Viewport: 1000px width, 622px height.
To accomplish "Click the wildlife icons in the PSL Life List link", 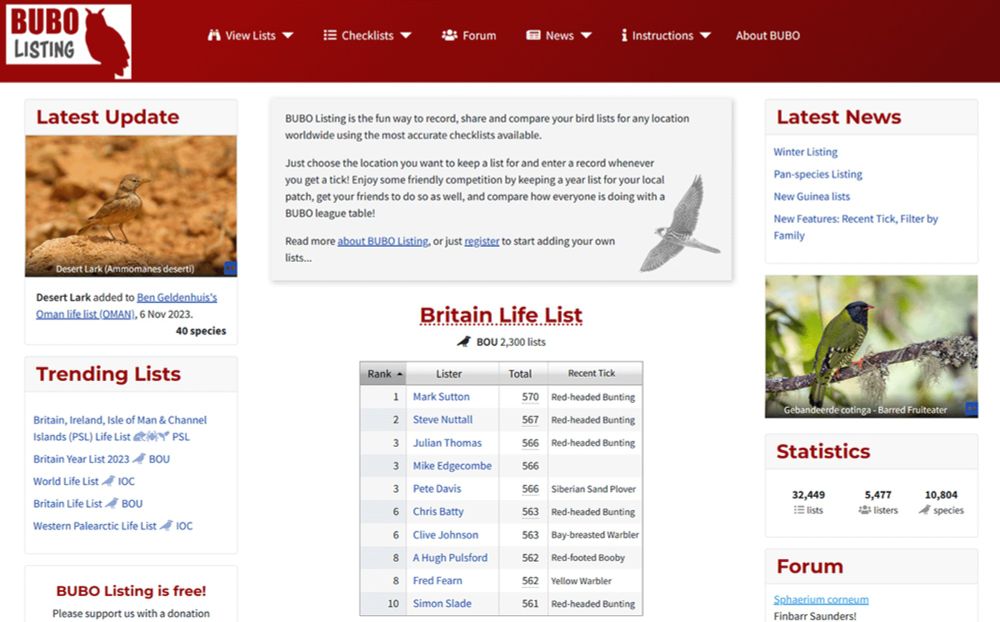I will (151, 436).
